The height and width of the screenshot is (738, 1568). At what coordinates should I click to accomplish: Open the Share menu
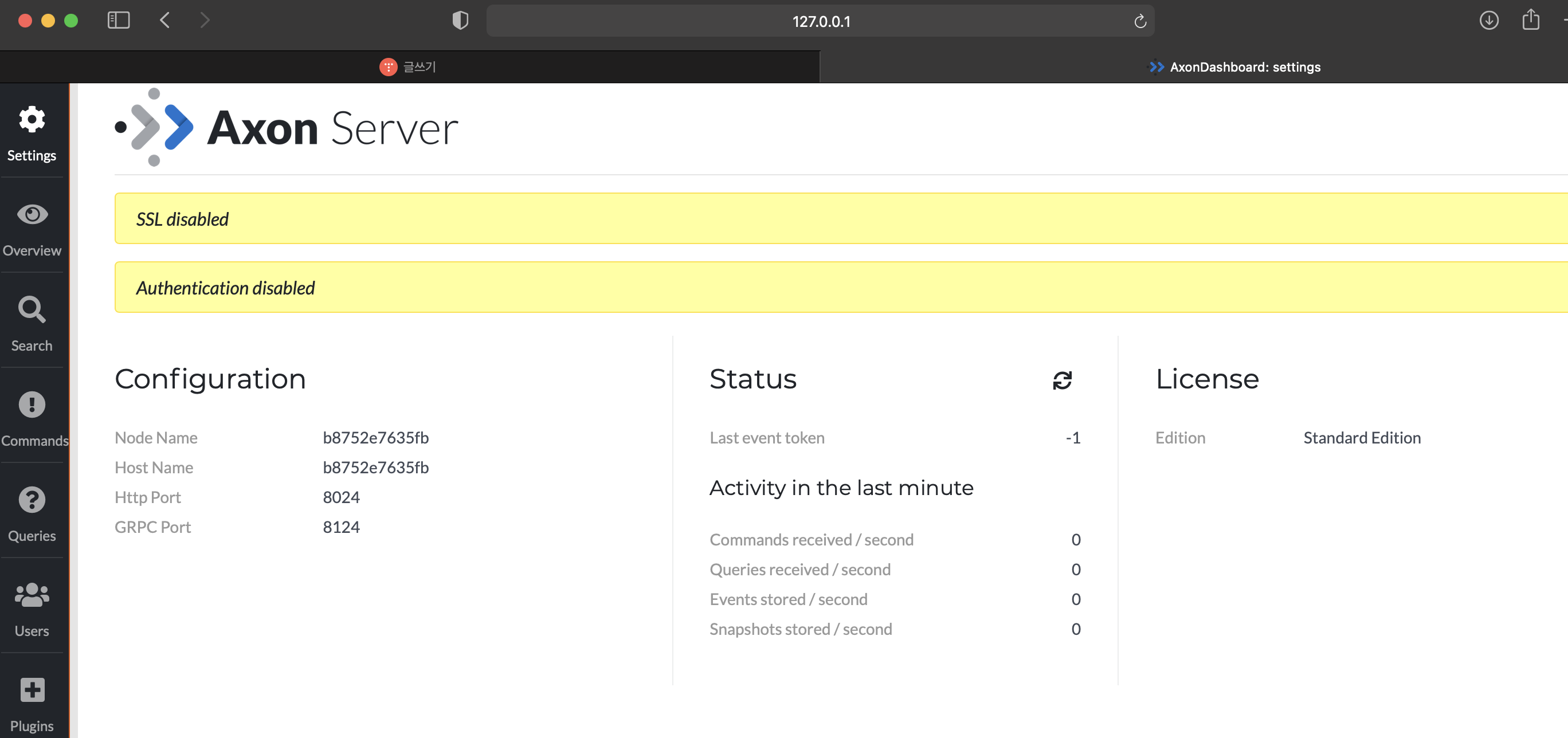(1530, 21)
